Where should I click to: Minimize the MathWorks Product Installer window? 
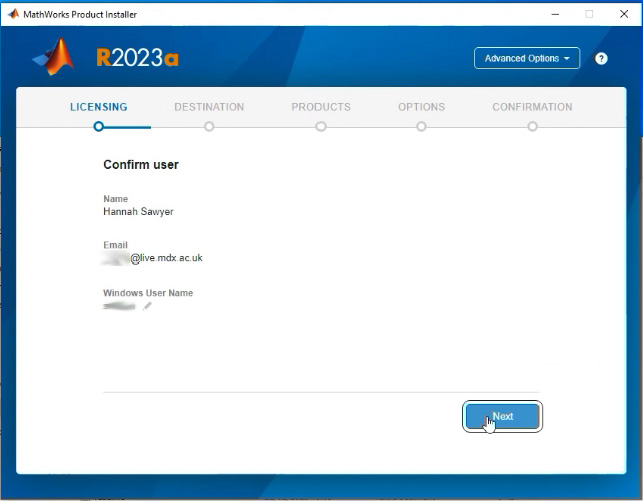[x=555, y=14]
